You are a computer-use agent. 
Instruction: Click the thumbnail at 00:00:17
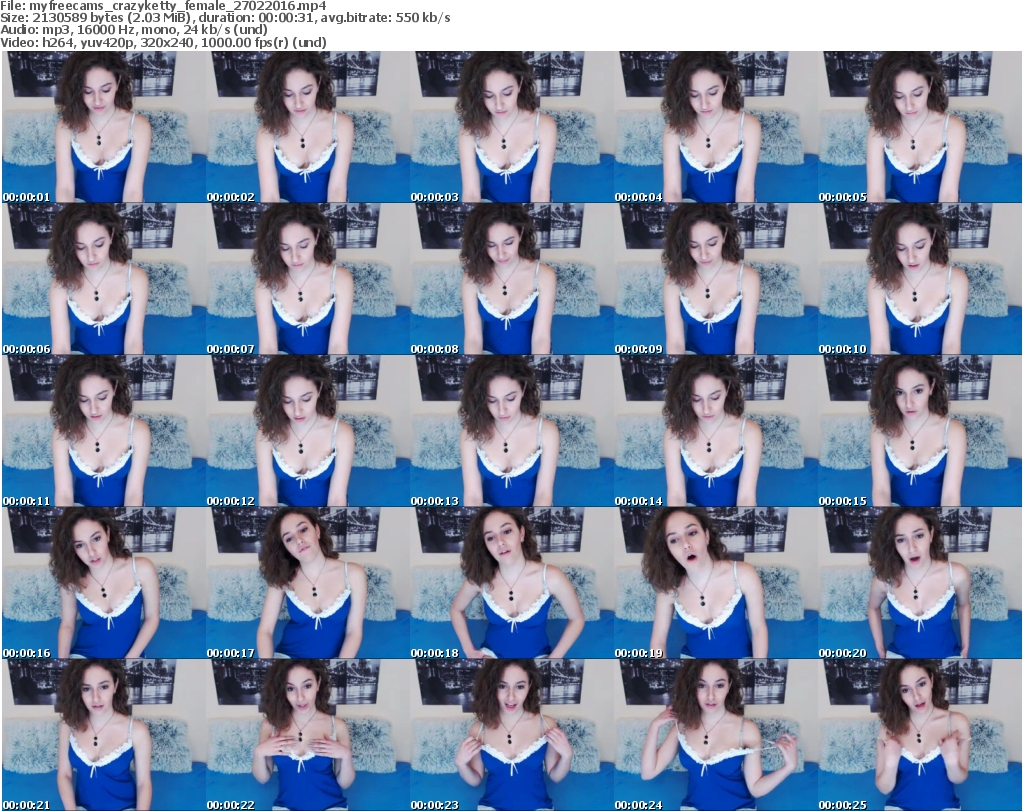click(307, 583)
